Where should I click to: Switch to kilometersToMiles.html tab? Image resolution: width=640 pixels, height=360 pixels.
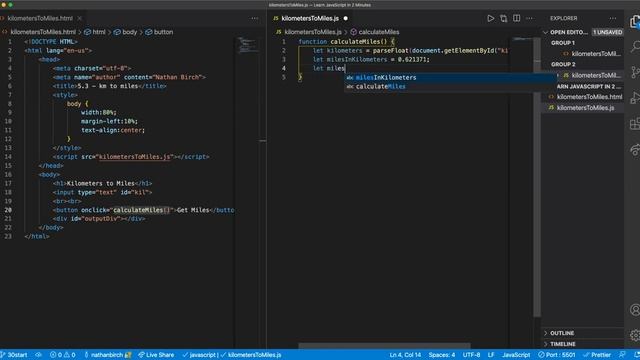tap(40, 18)
